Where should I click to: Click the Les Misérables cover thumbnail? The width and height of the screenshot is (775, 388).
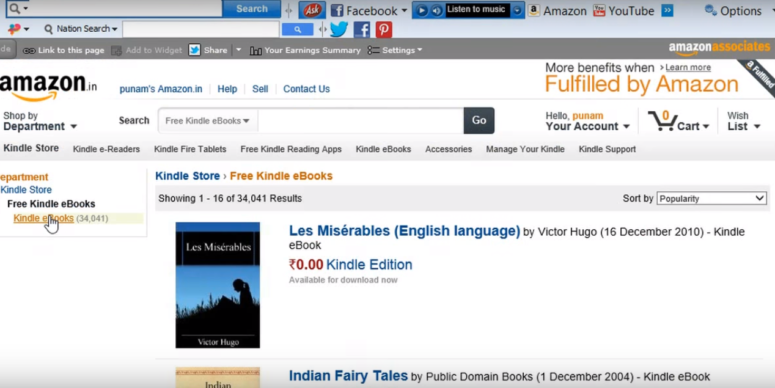[217, 285]
